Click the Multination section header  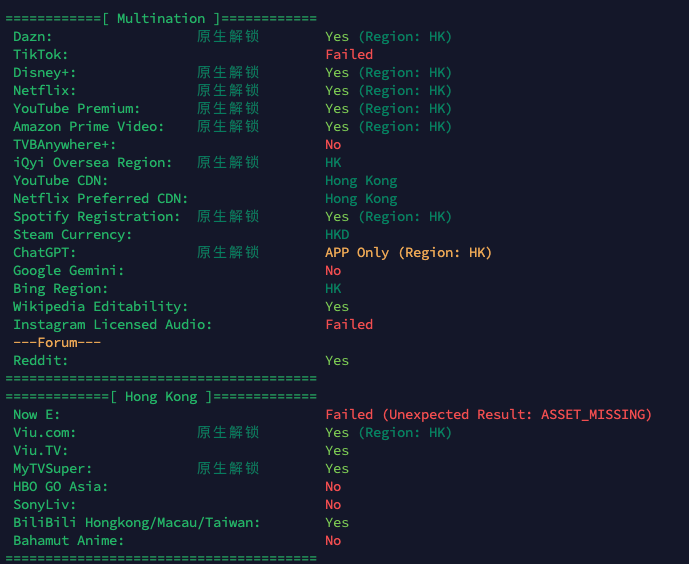(x=161, y=18)
